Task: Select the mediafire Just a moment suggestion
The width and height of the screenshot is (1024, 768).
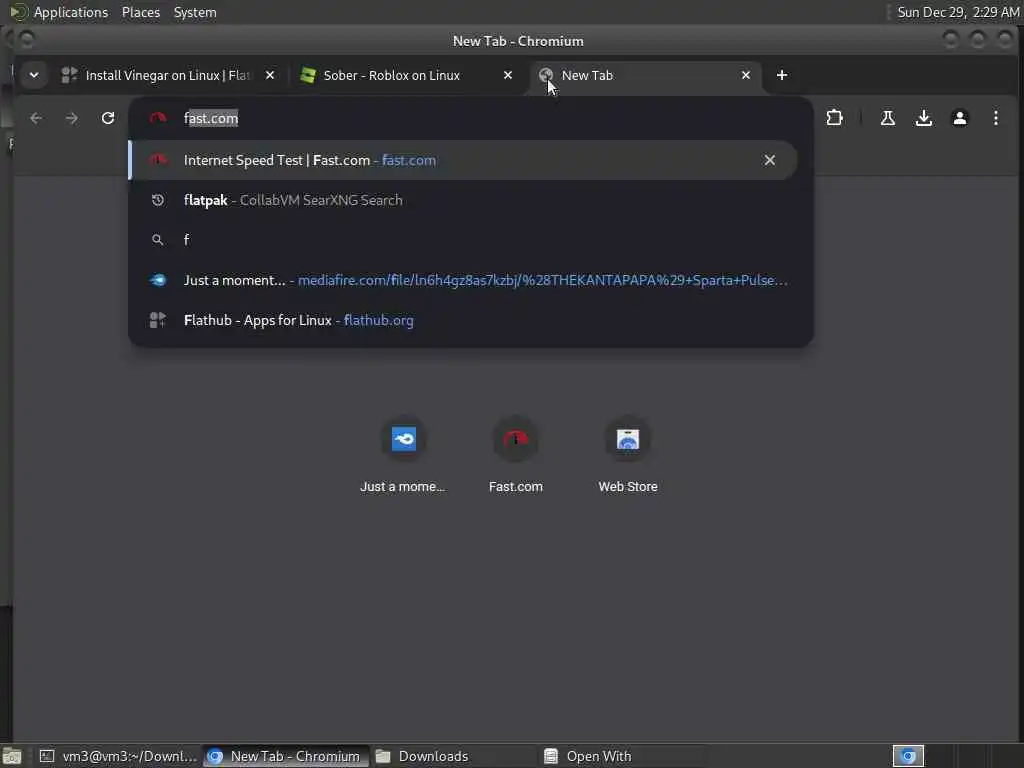Action: (462, 280)
